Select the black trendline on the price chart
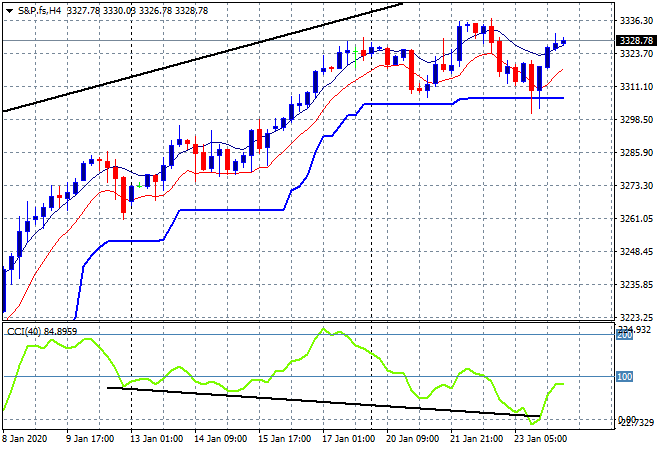The height and width of the screenshot is (450, 660). (202, 58)
